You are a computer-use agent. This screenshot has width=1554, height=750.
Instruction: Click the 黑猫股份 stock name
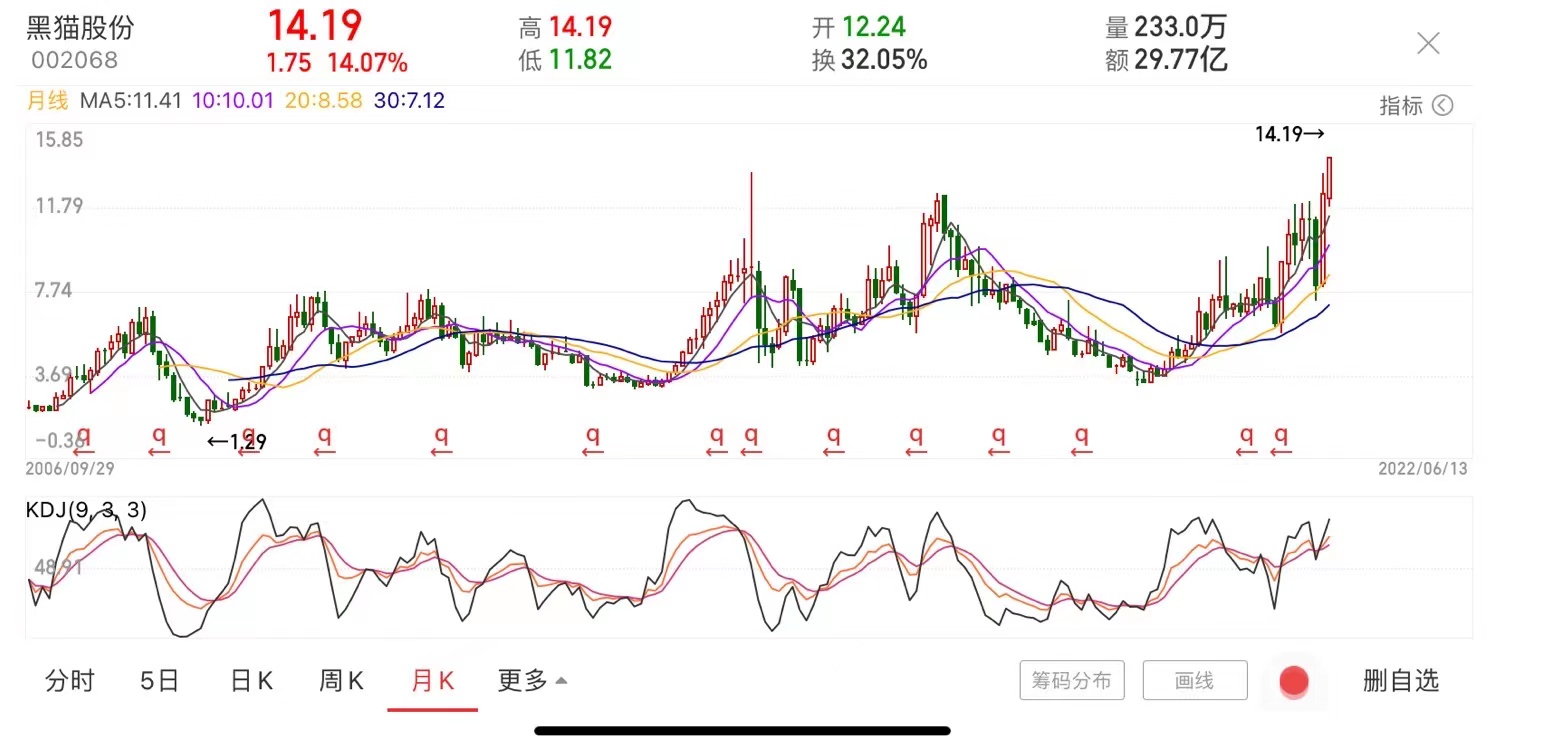point(80,27)
